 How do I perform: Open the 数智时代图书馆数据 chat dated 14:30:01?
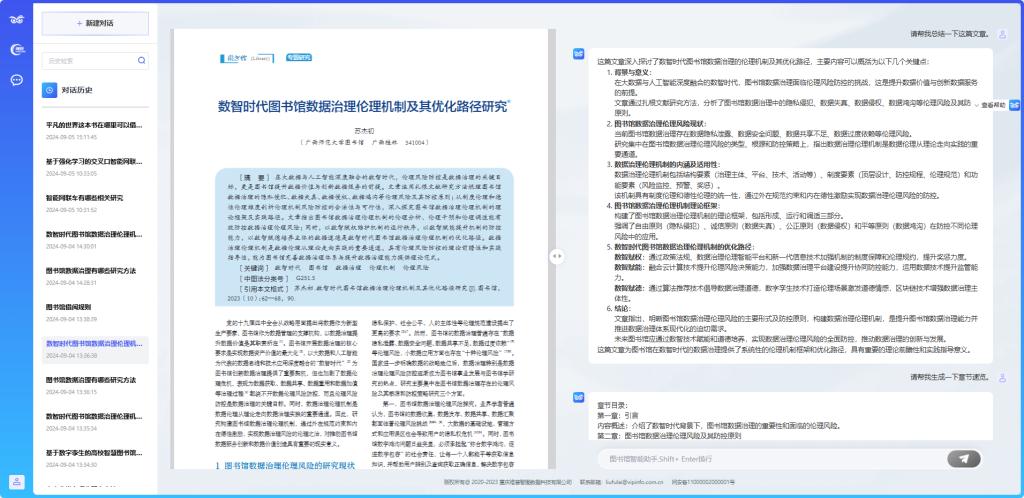click(x=94, y=239)
